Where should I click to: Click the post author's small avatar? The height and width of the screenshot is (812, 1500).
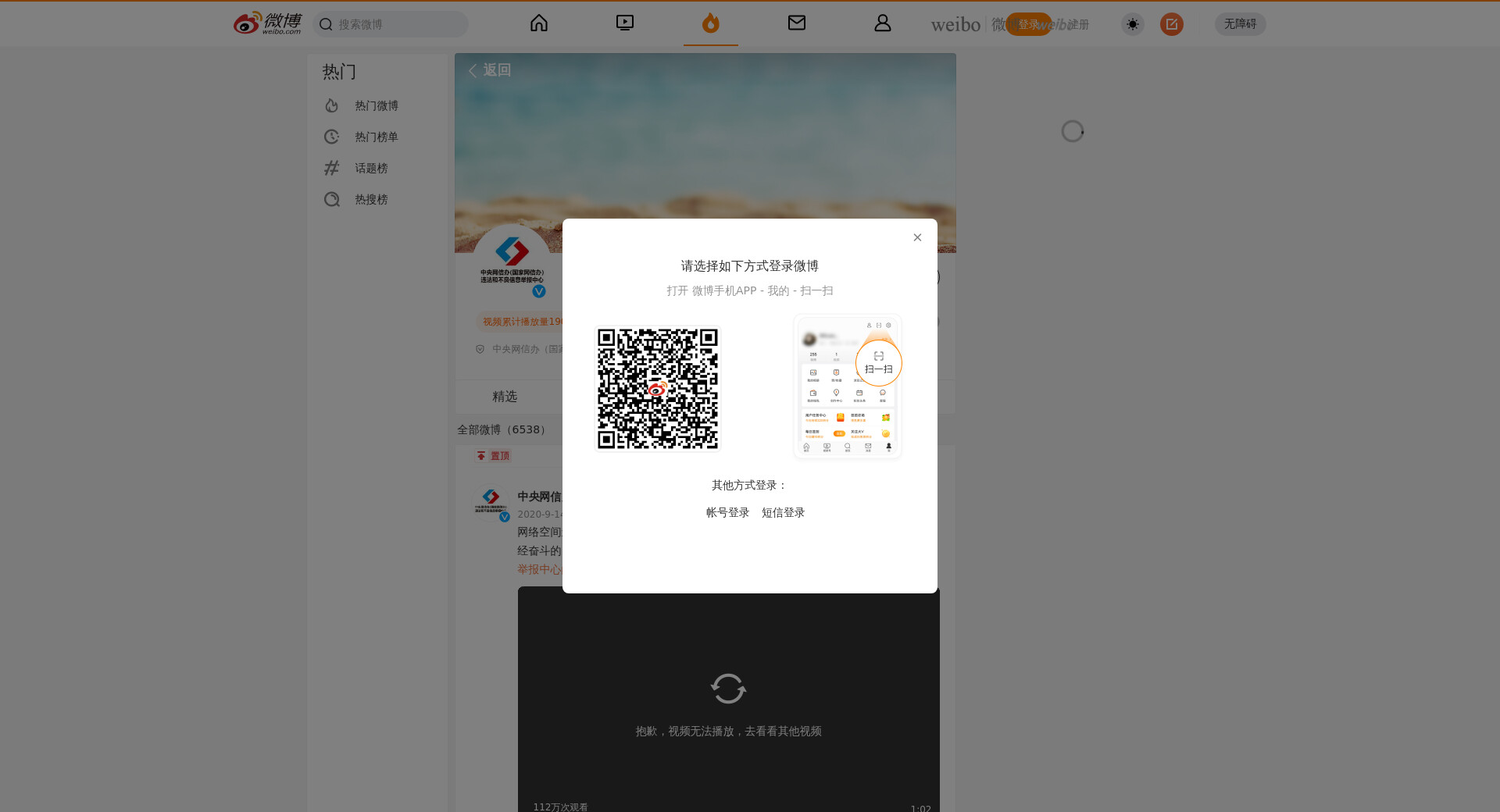coord(491,501)
